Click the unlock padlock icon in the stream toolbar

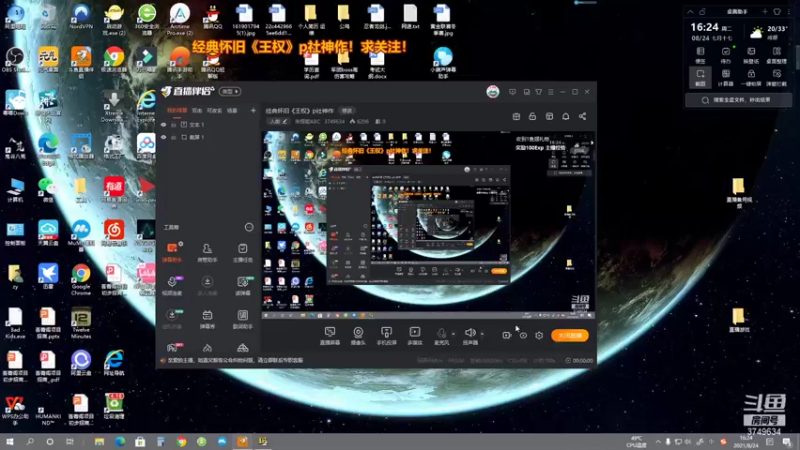point(532,116)
